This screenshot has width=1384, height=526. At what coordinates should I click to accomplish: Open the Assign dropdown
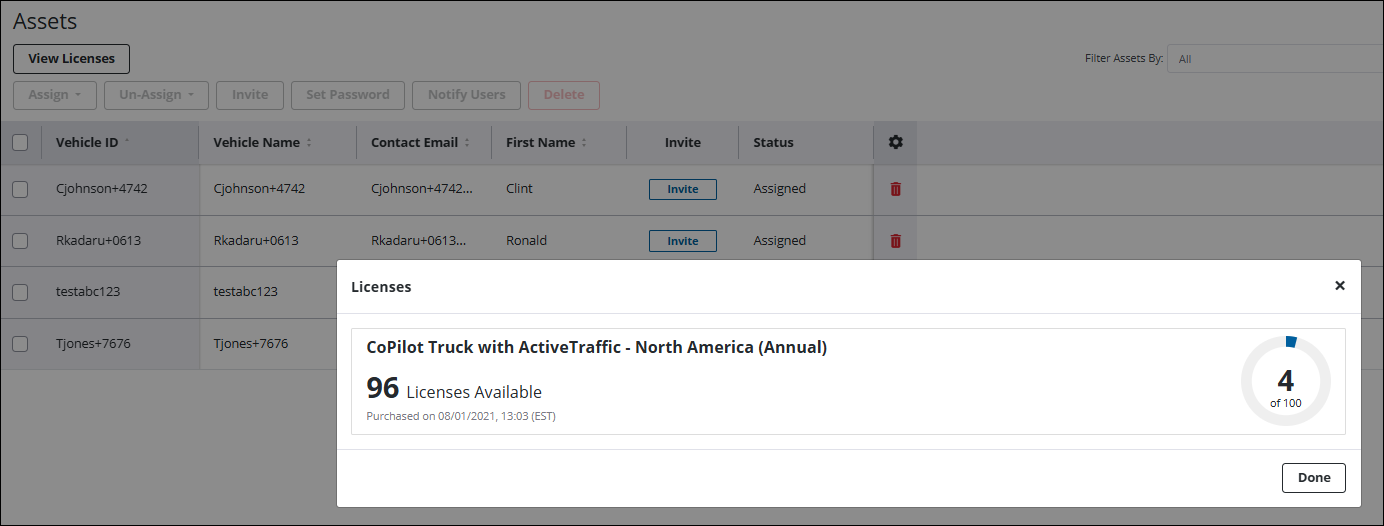click(x=55, y=95)
